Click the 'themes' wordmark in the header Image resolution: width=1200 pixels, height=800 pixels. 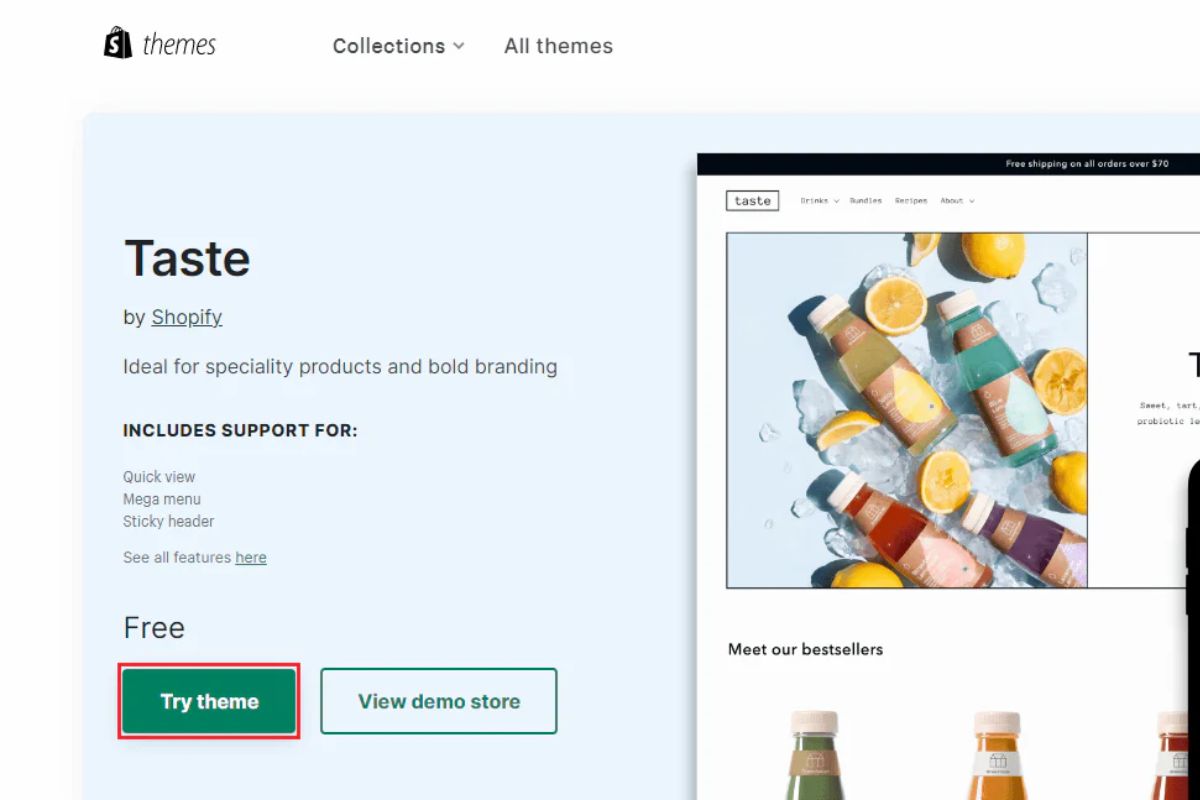[179, 45]
